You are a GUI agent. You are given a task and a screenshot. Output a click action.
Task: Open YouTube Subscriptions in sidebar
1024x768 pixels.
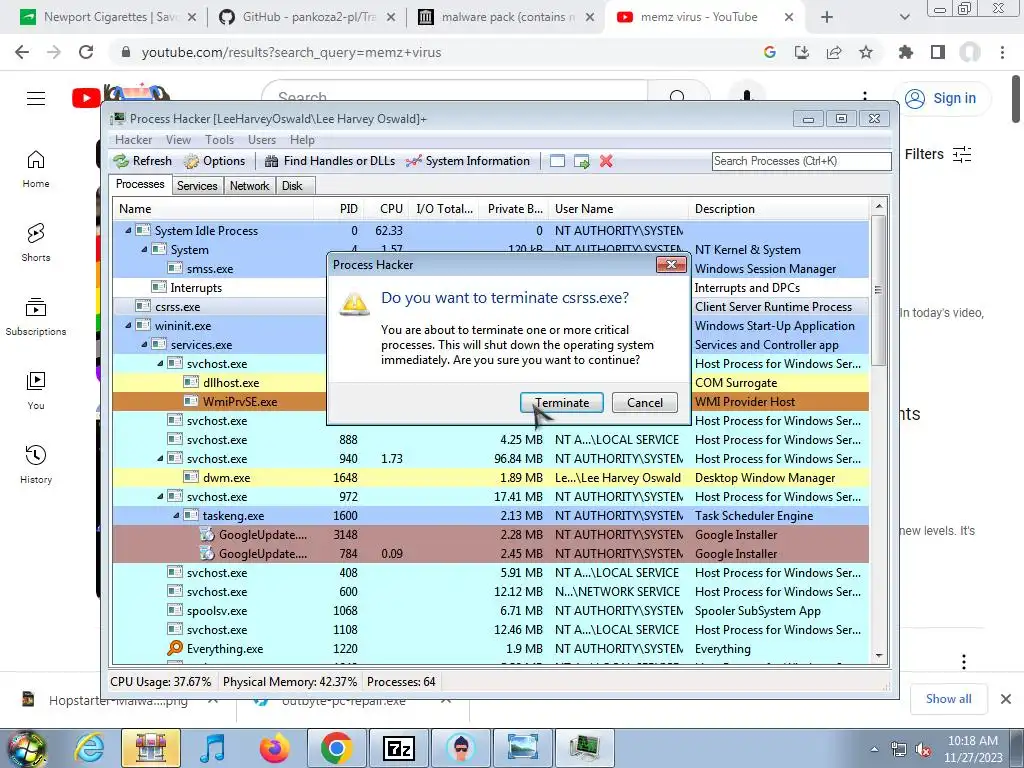pyautogui.click(x=36, y=317)
